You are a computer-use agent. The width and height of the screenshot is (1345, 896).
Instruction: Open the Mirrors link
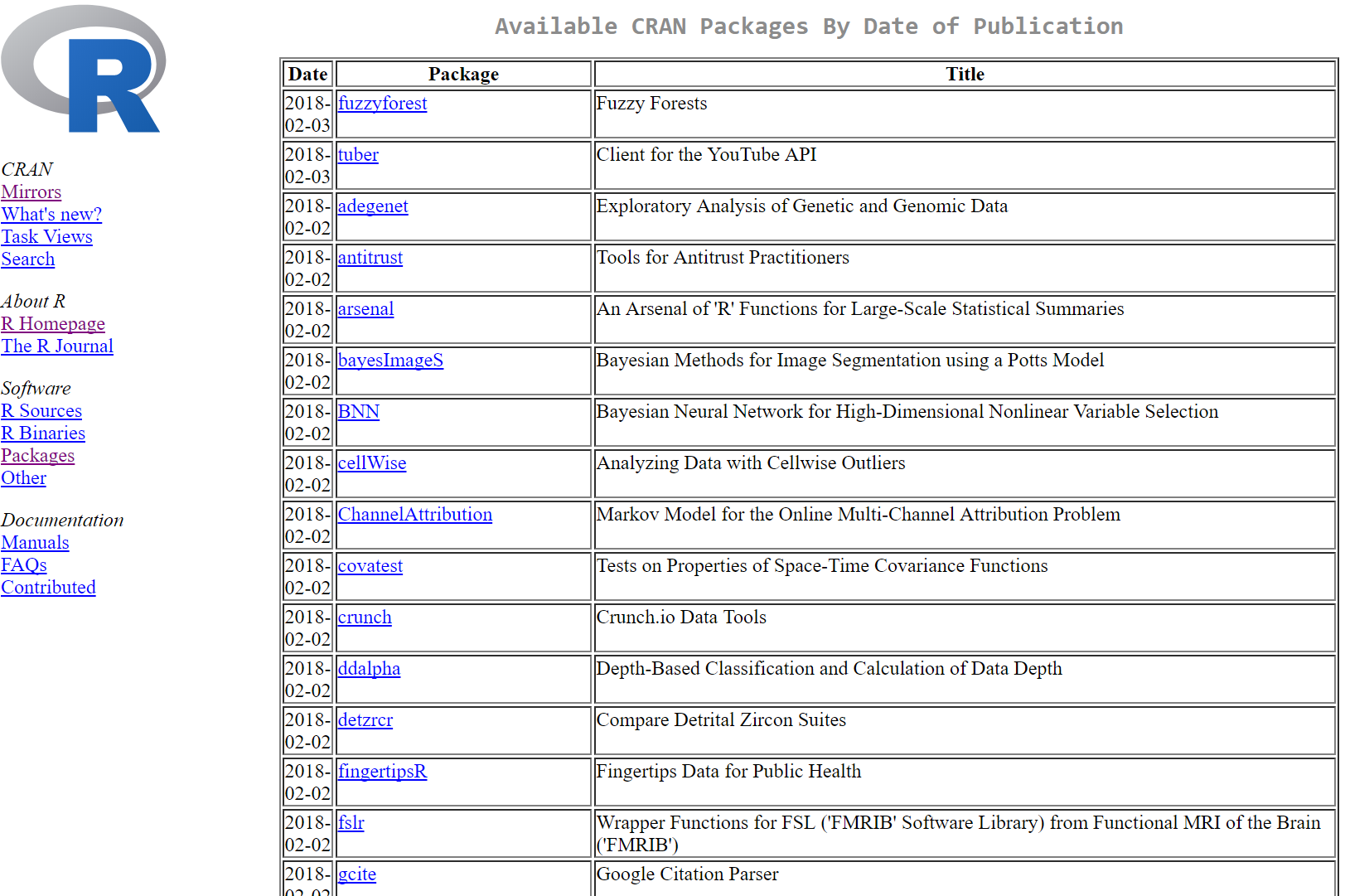pos(31,191)
